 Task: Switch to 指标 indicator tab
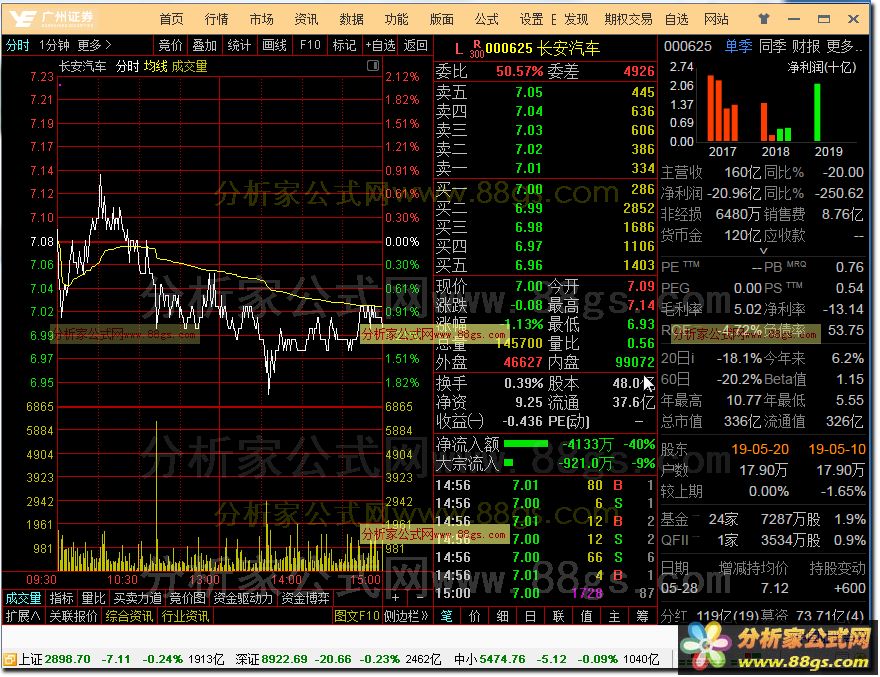click(x=61, y=598)
